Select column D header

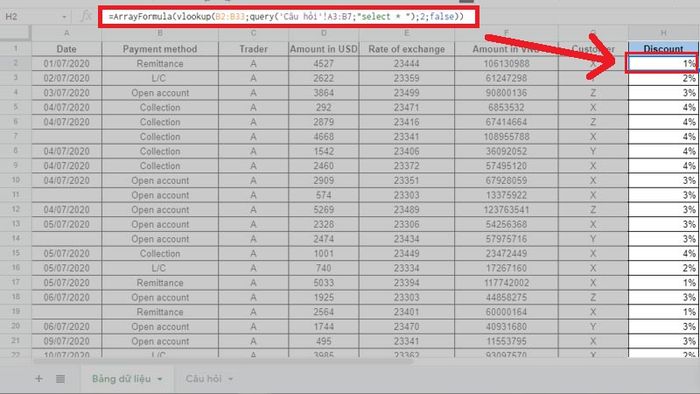coord(324,33)
